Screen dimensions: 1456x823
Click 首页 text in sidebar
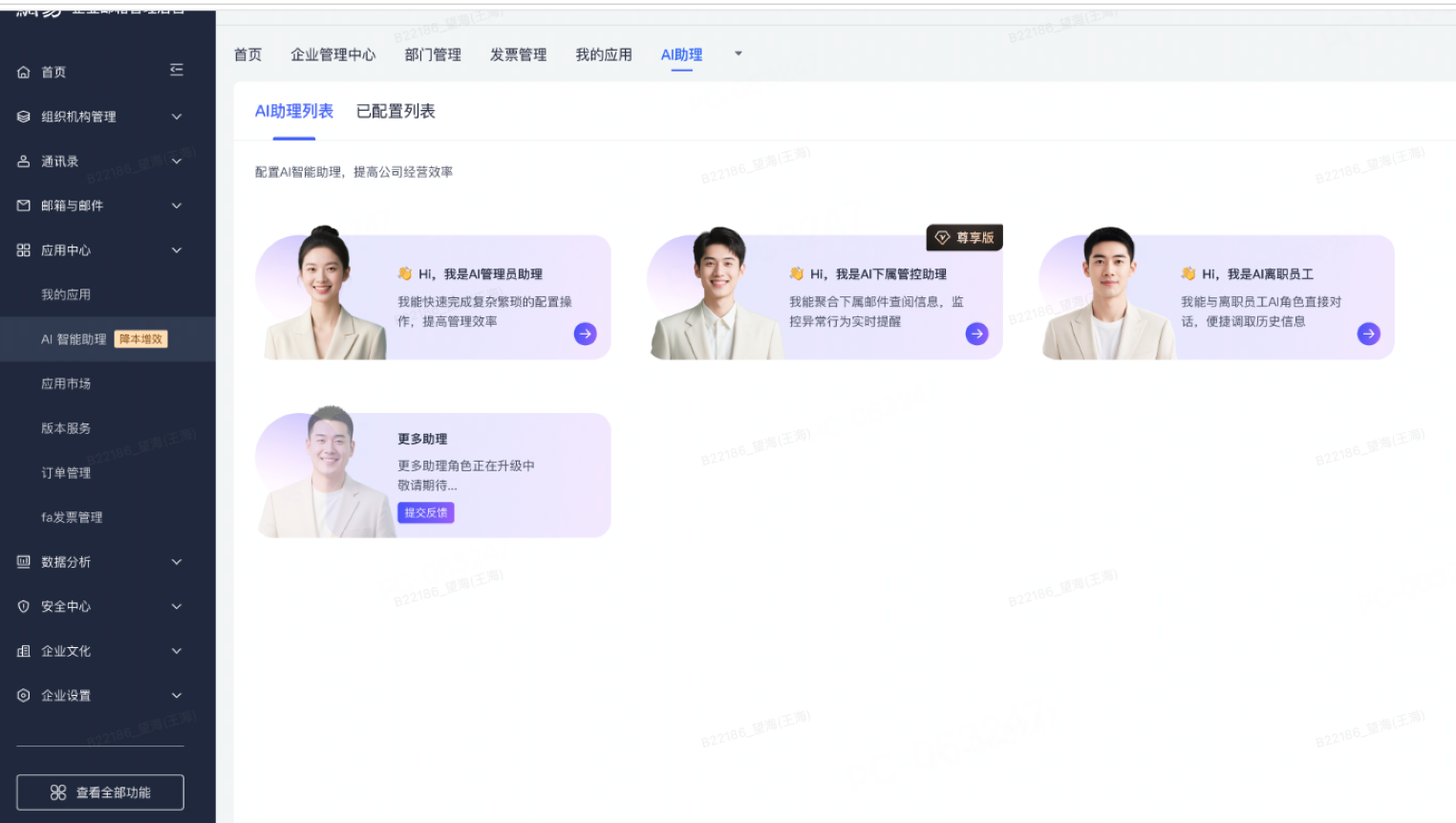pos(54,73)
